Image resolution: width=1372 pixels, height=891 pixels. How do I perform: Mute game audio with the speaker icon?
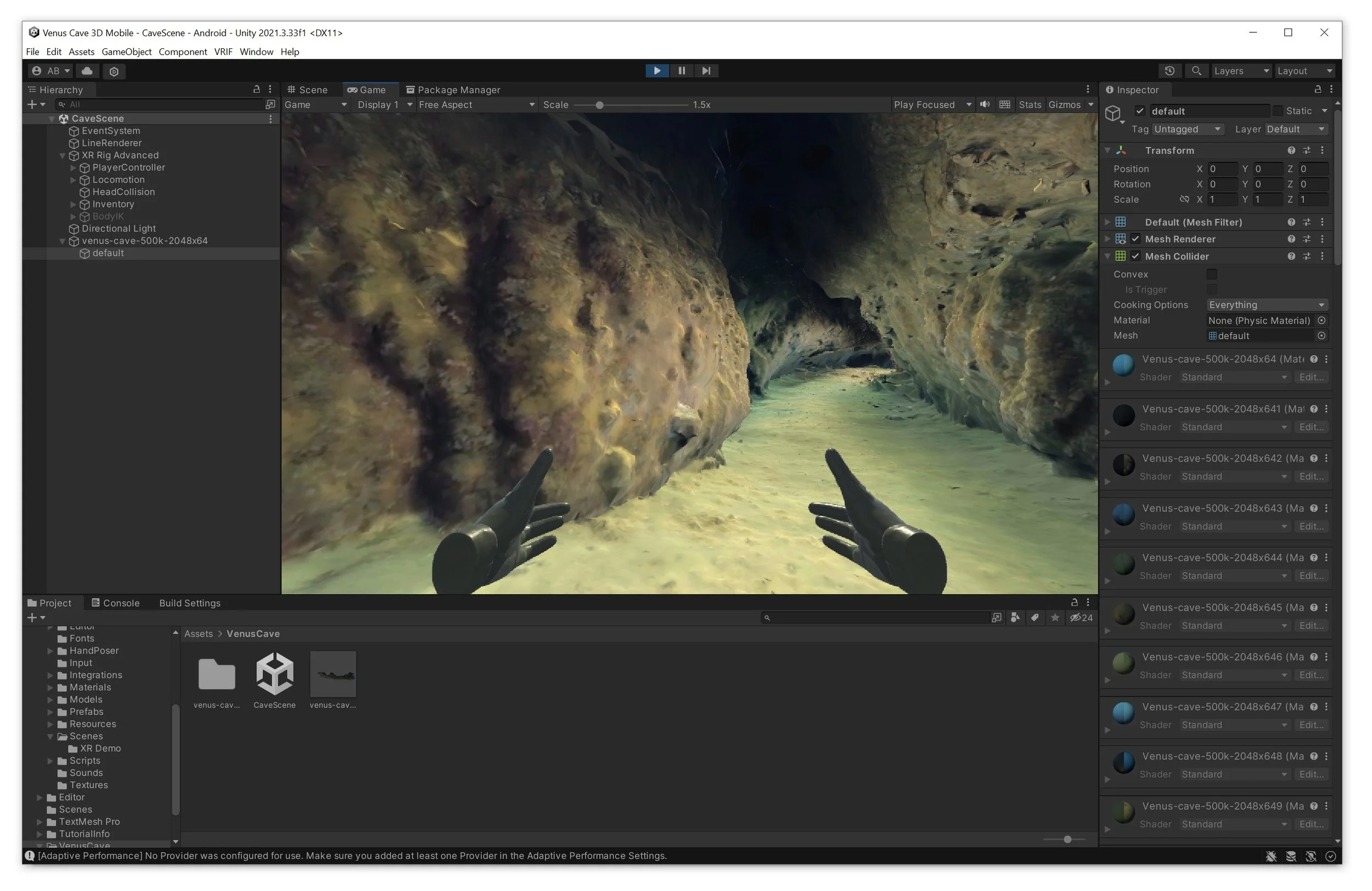click(984, 104)
